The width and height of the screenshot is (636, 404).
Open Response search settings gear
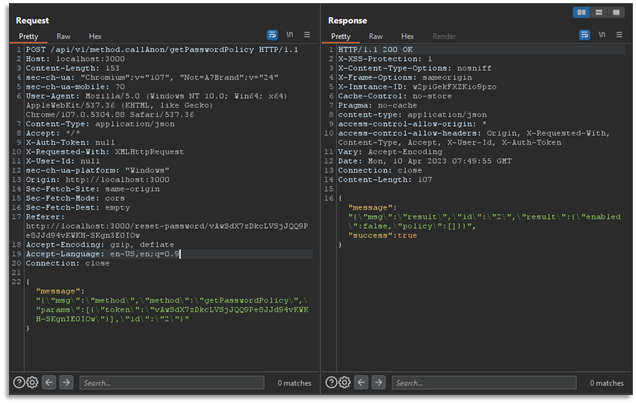coord(344,383)
